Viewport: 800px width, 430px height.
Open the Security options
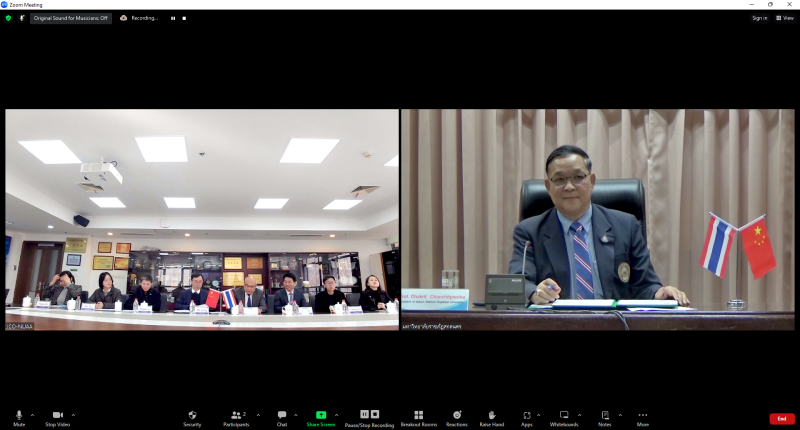pos(192,416)
